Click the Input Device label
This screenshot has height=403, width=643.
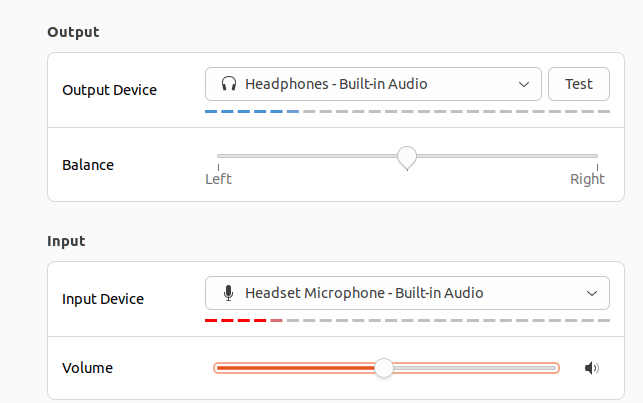103,298
